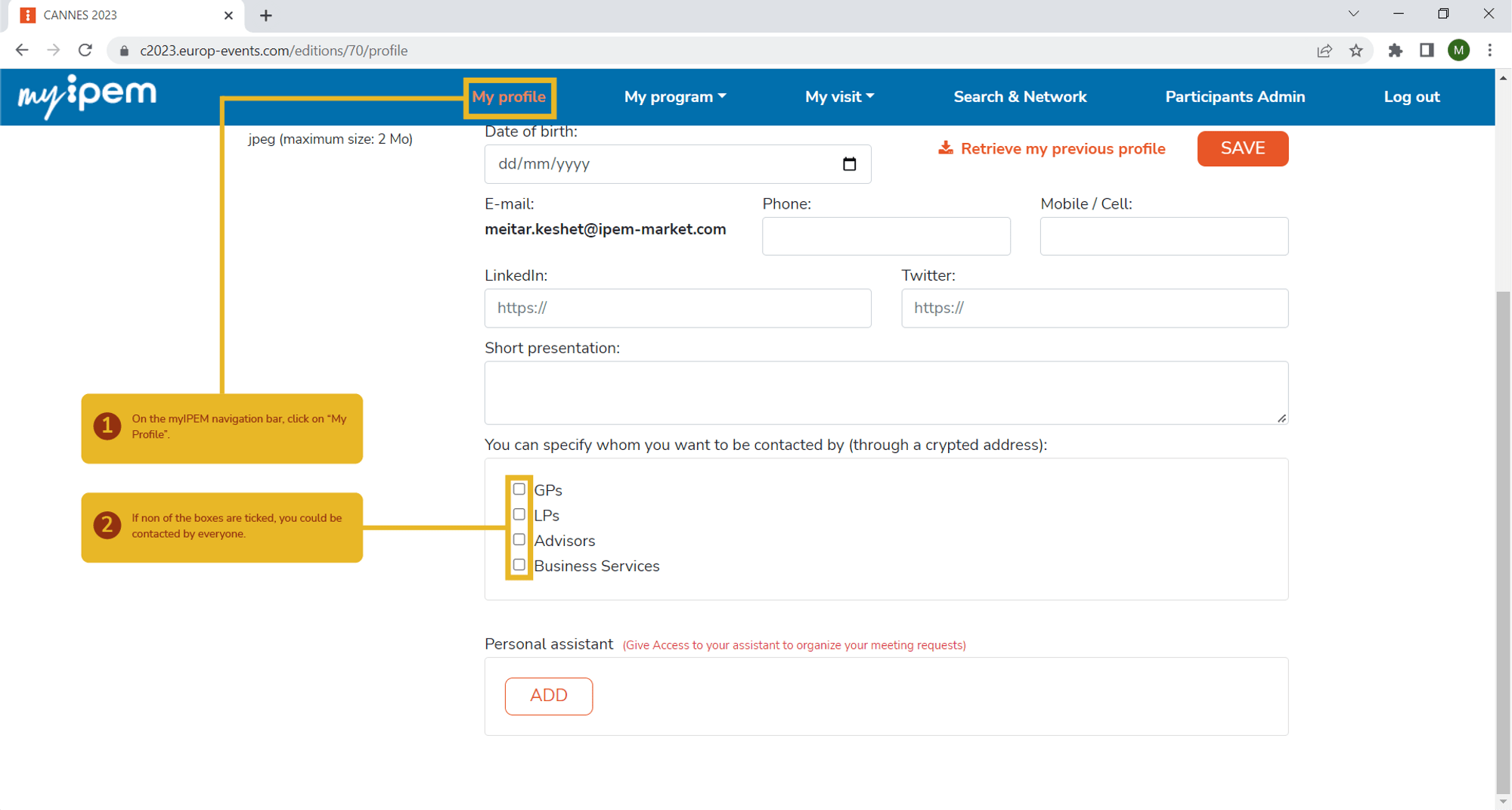Expand the My program dropdown
This screenshot has width=1512, height=810.
[x=674, y=97]
